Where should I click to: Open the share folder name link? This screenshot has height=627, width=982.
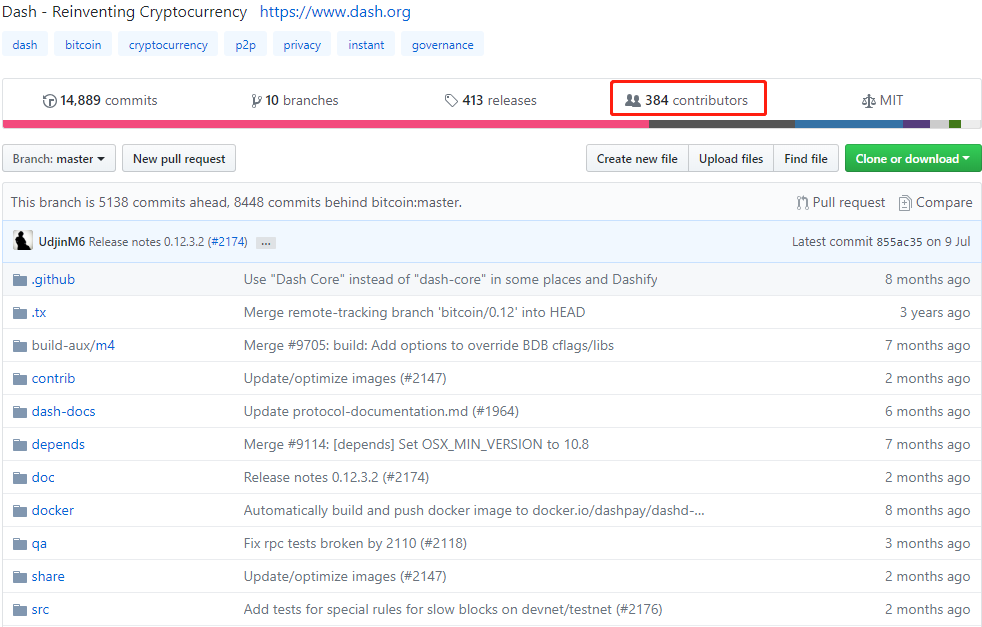[x=48, y=576]
